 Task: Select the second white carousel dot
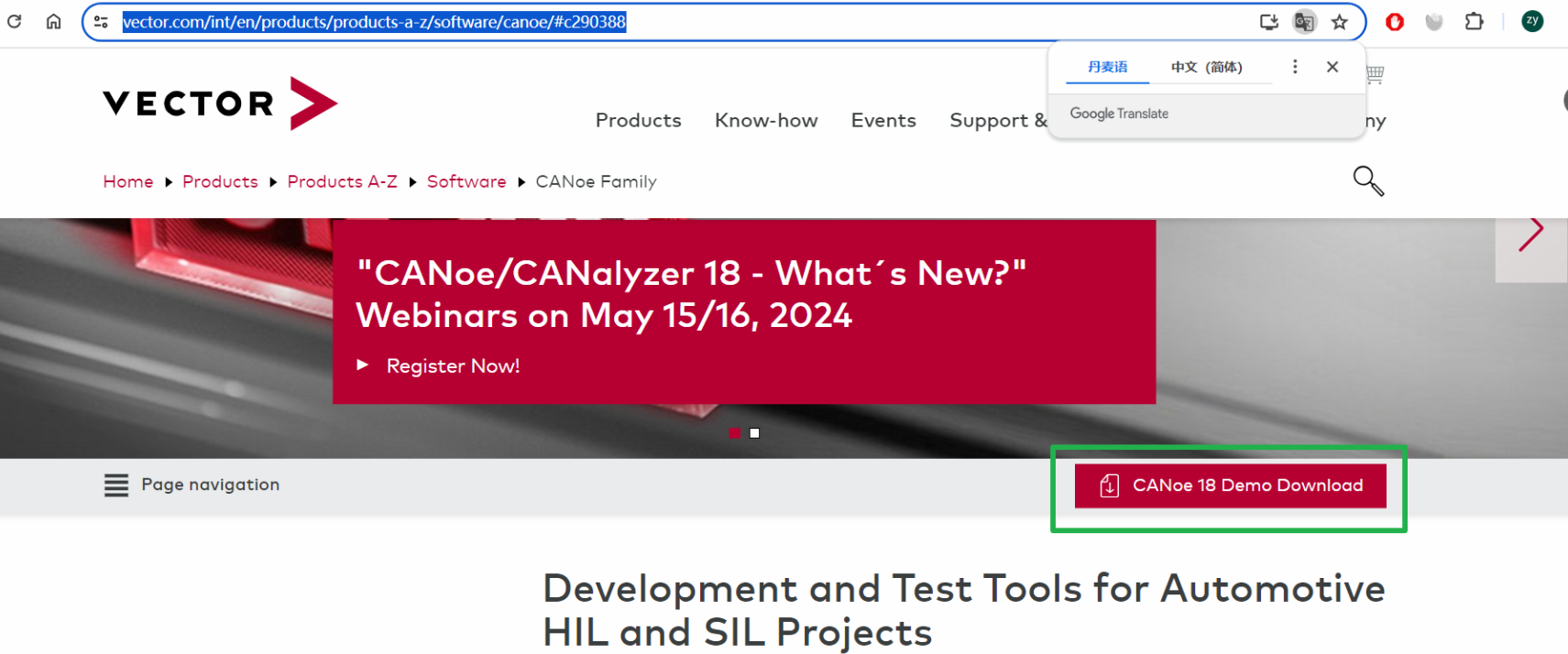(754, 433)
